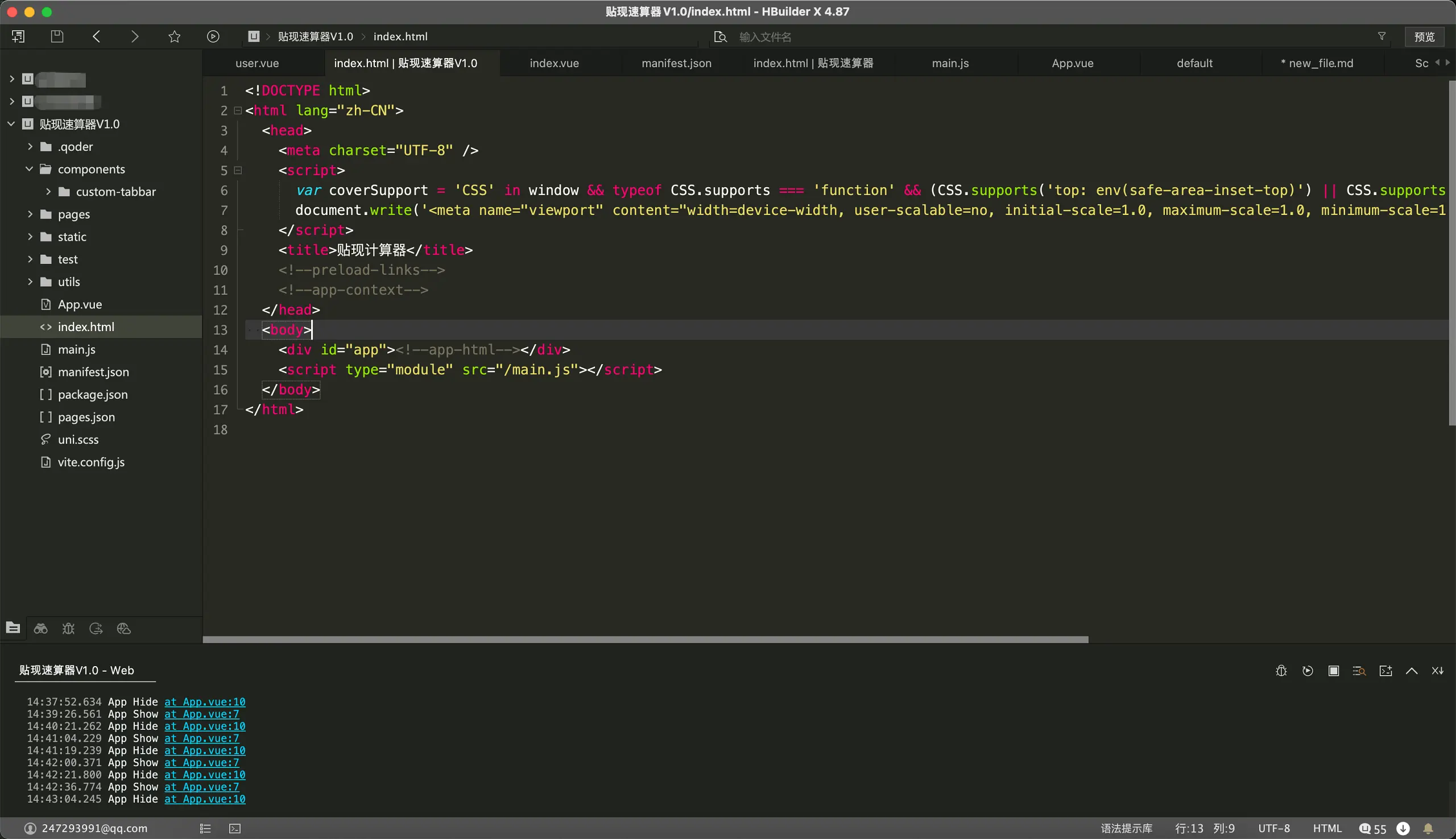1456x839 pixels.
Task: Click the rerun icon in console toolbar
Action: pos(1308,671)
